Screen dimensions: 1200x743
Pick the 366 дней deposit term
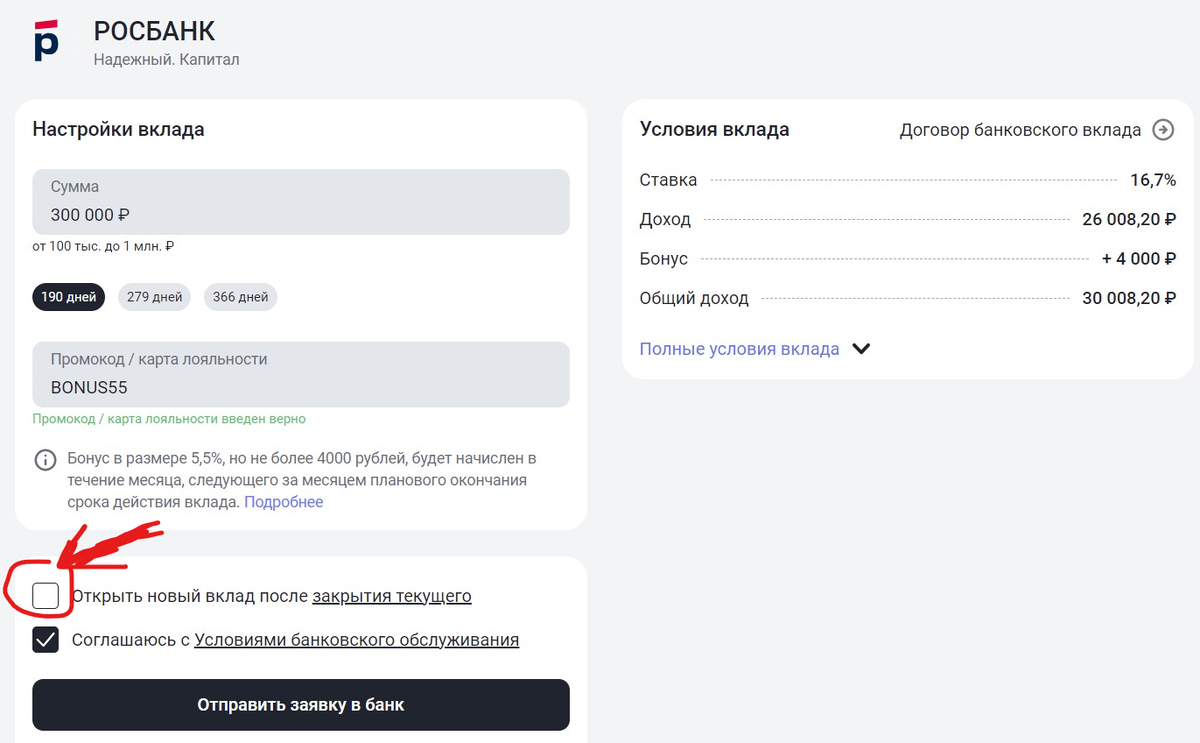point(240,297)
